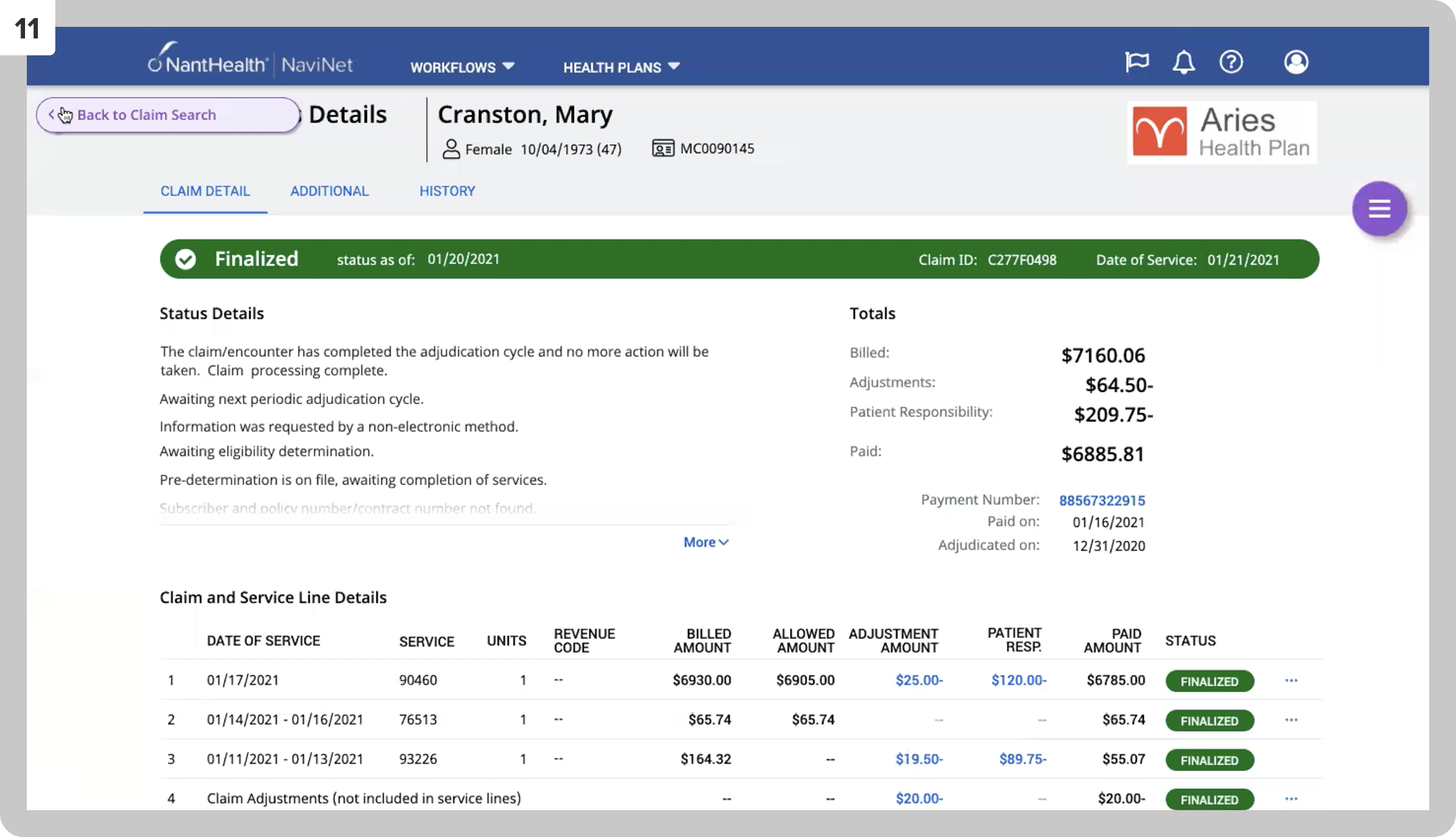Open the user profile icon
The height and width of the screenshot is (837, 1456).
(1296, 62)
